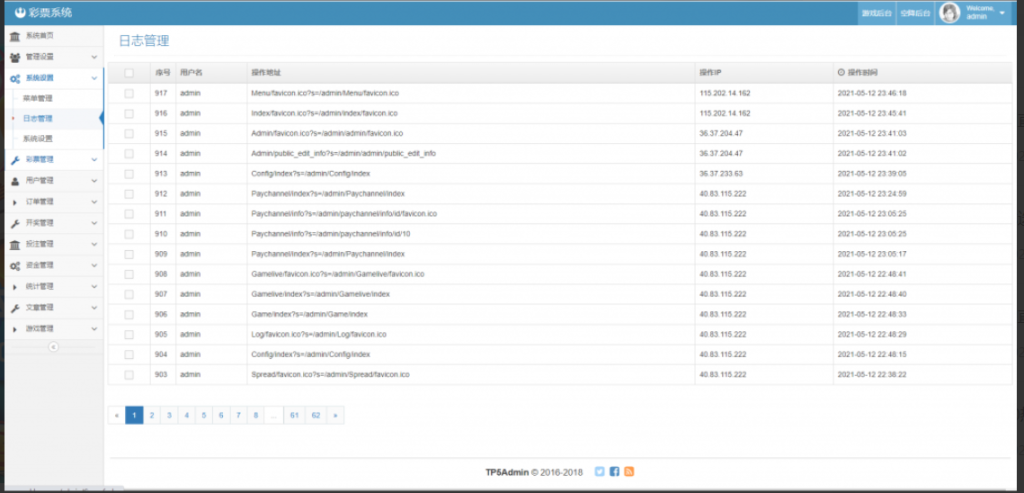Click the 管理设置 users icon

(x=15, y=57)
